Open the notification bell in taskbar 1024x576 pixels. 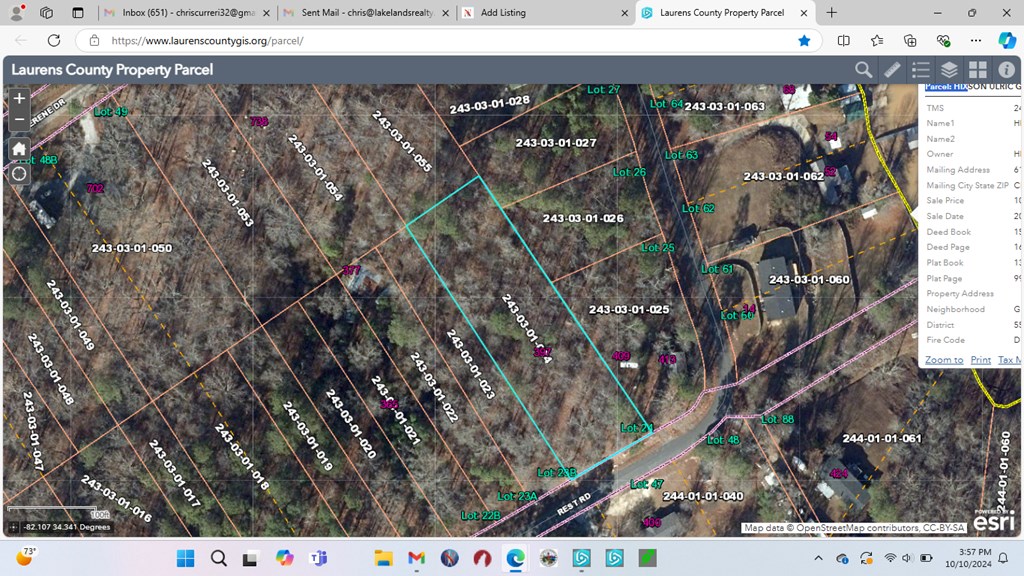click(1003, 558)
